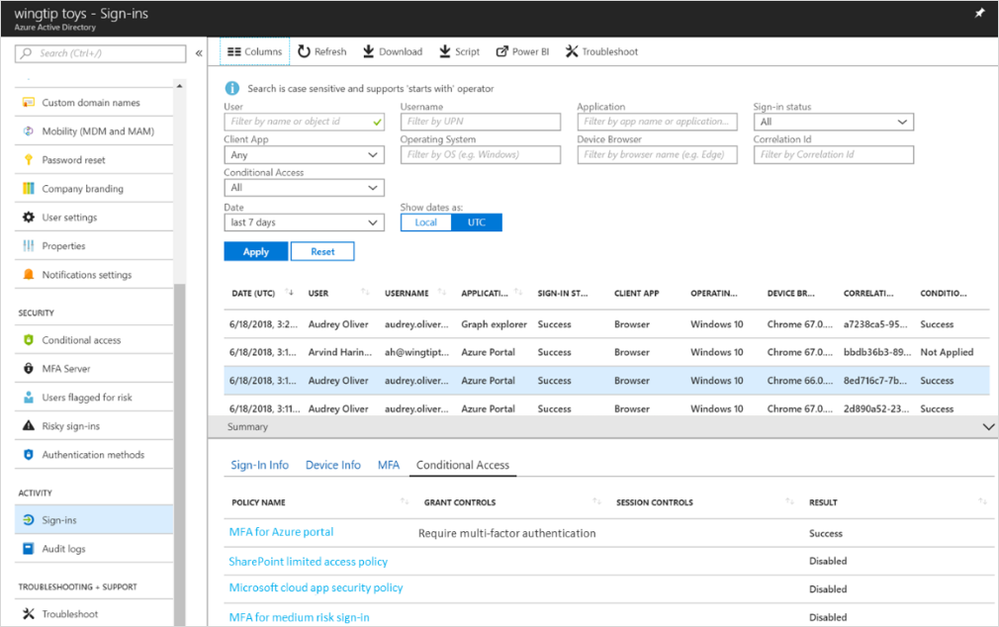This screenshot has width=999, height=627.
Task: Select the Graph explorer sign-in row
Action: coord(607,324)
